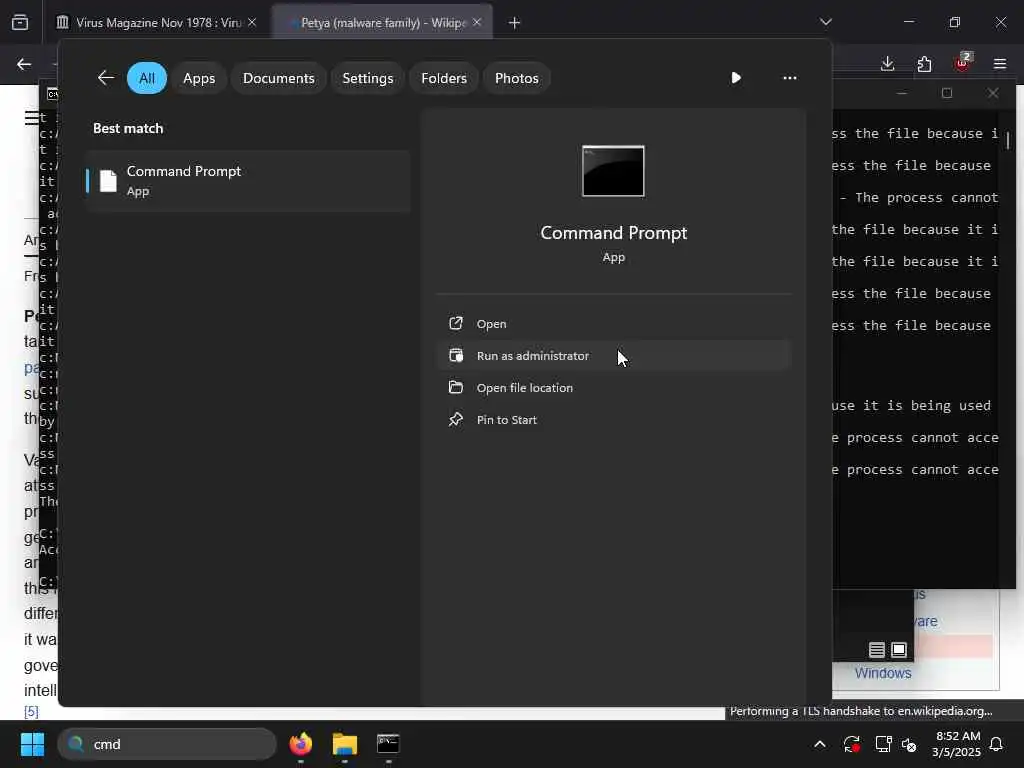The image size is (1024, 768).
Task: Select the All search filter
Action: coord(147,78)
